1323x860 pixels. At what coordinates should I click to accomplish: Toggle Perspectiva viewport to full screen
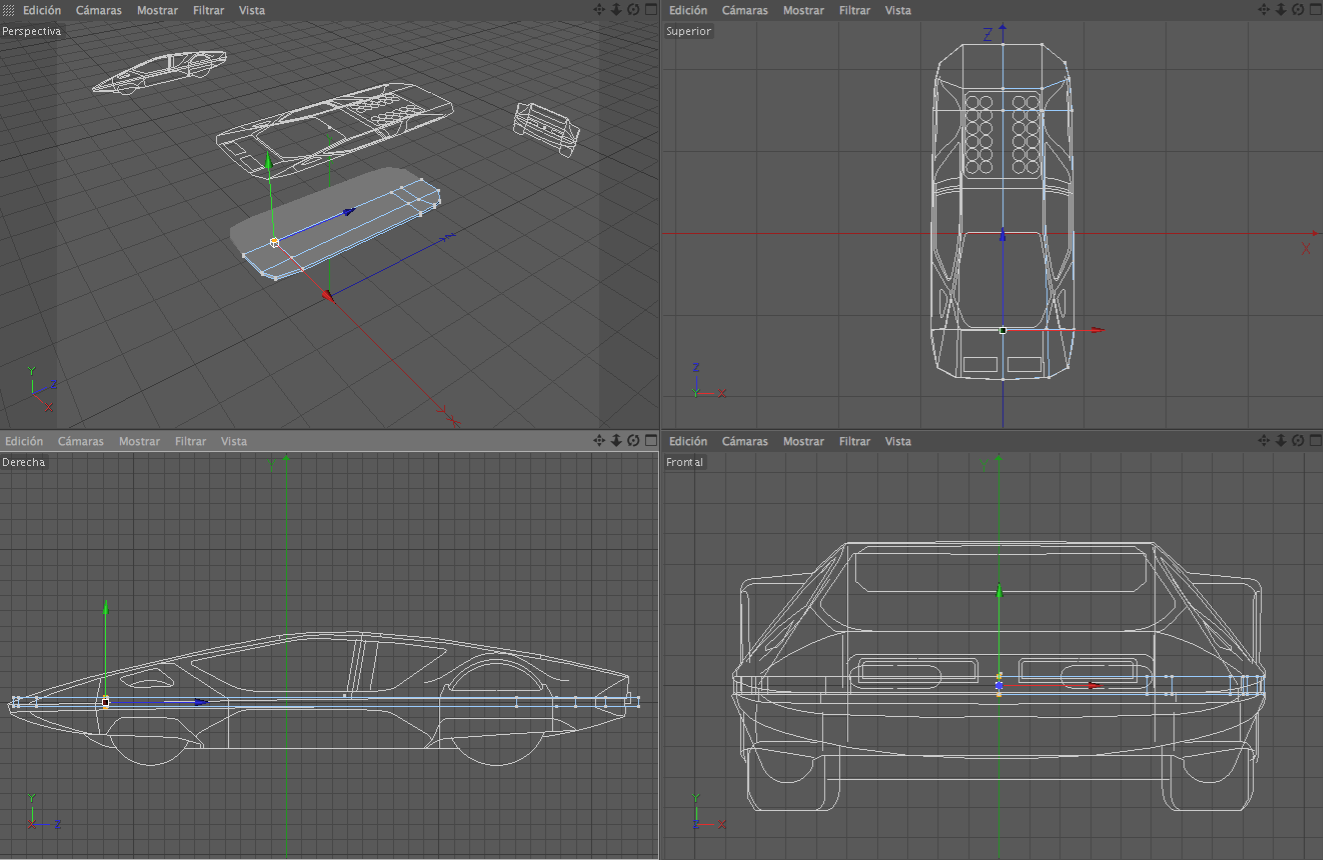(x=650, y=10)
